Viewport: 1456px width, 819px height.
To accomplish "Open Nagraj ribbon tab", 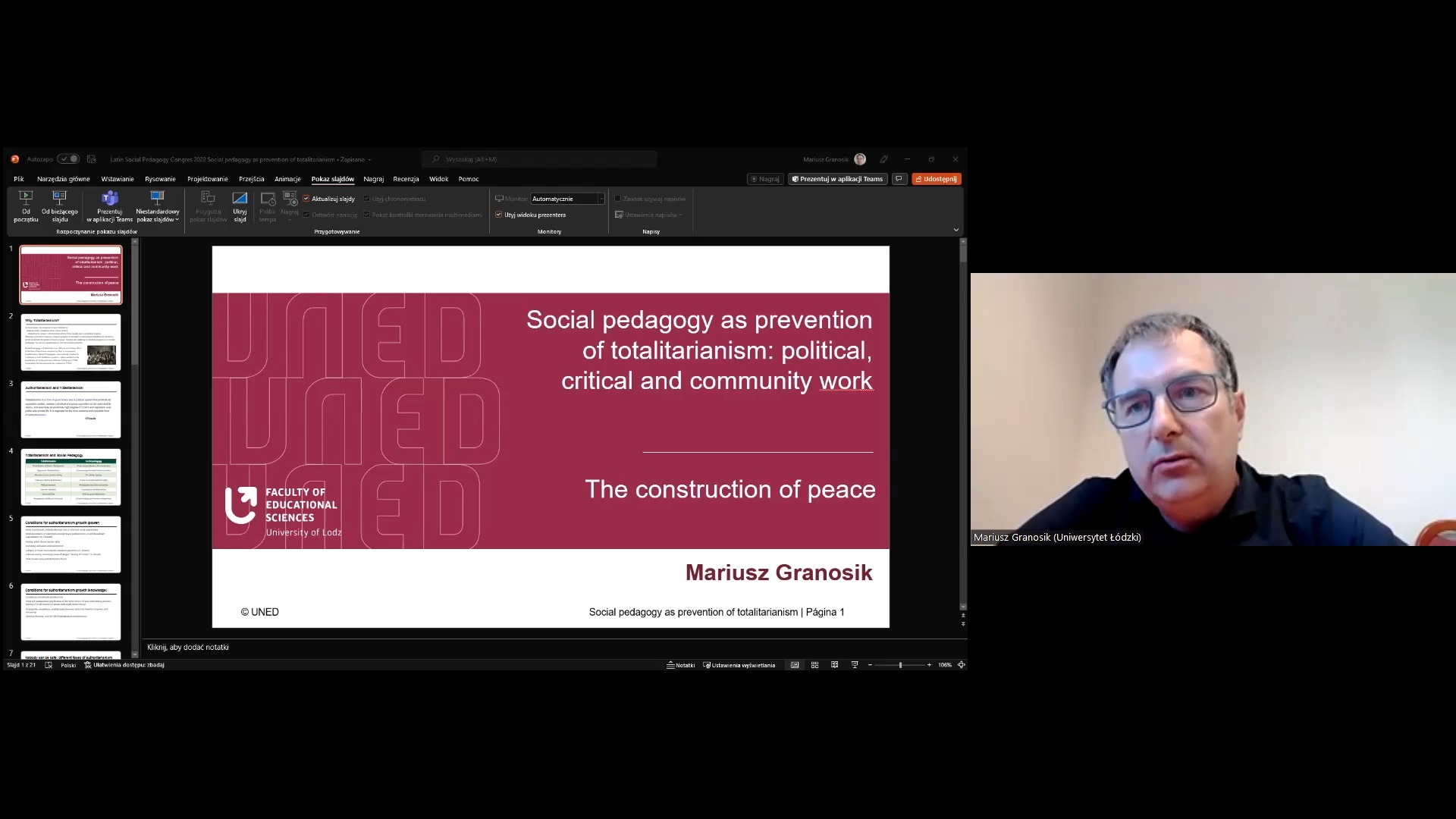I will point(373,179).
